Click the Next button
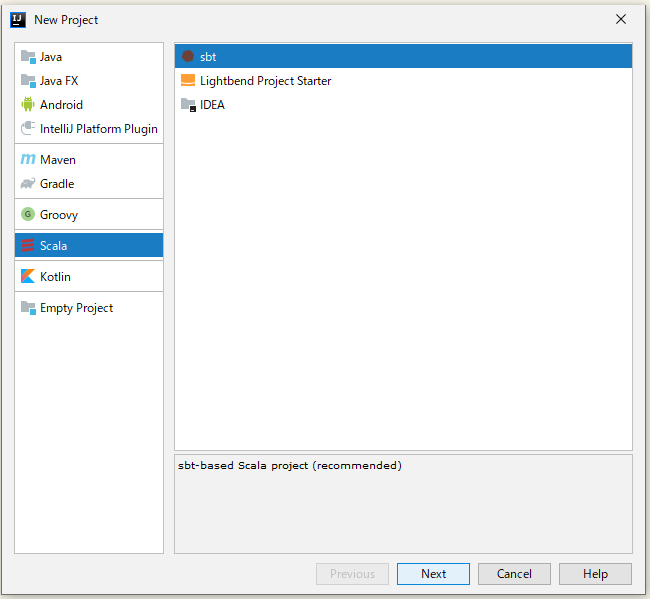The height and width of the screenshot is (599, 650). 433,574
